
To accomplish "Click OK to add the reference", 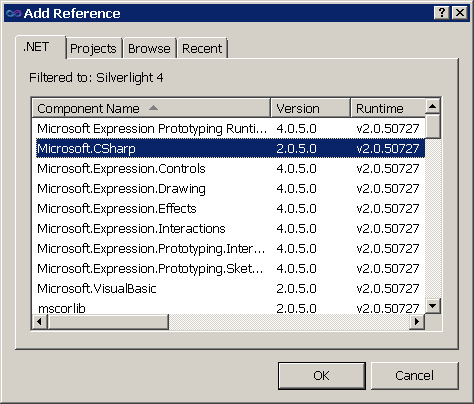I will pos(321,376).
